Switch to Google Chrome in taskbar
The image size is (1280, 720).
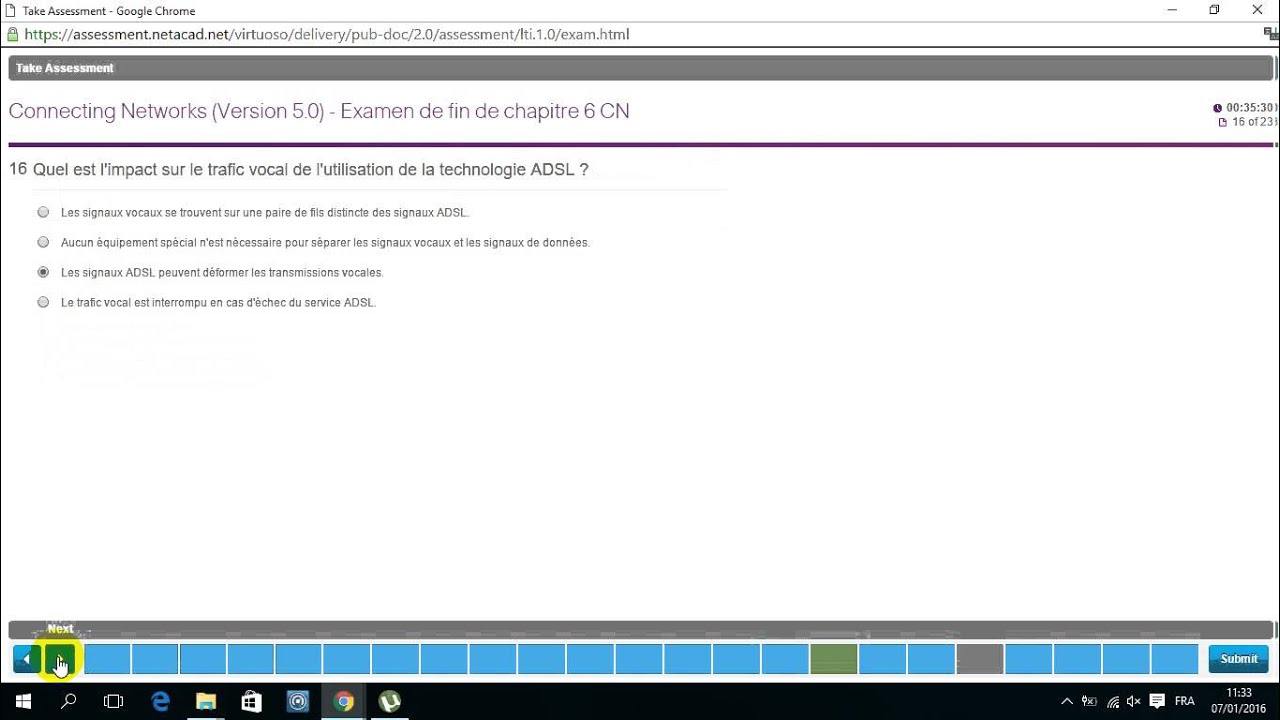344,701
